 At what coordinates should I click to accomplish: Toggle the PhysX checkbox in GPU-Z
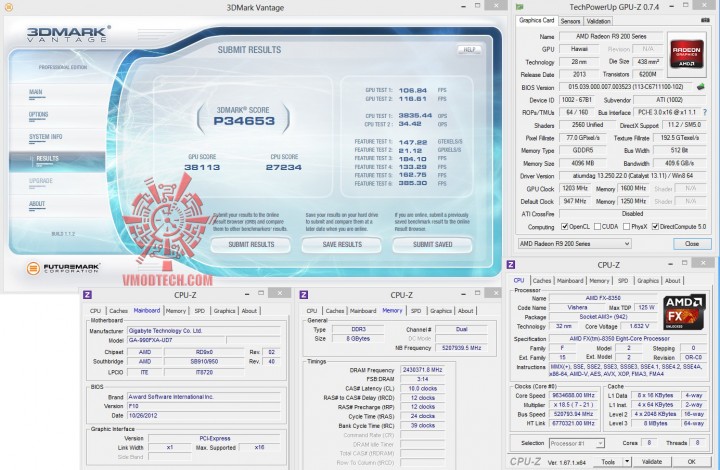(626, 226)
